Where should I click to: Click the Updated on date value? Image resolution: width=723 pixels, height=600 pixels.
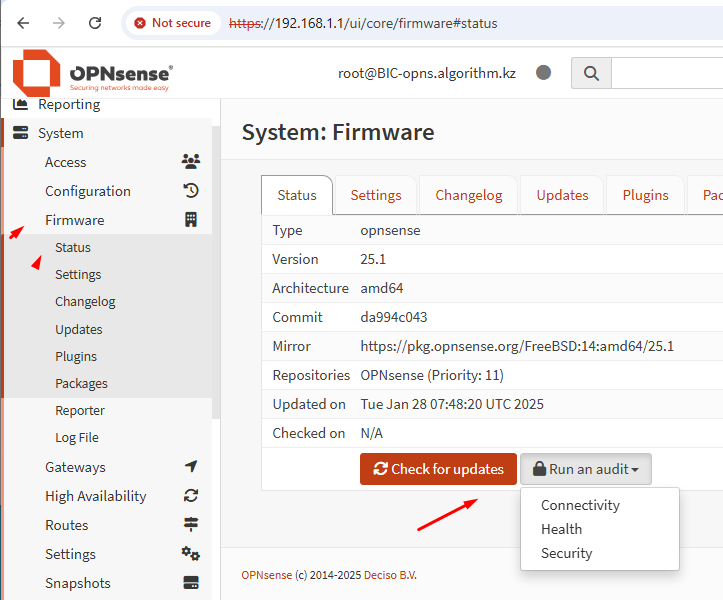tap(452, 404)
